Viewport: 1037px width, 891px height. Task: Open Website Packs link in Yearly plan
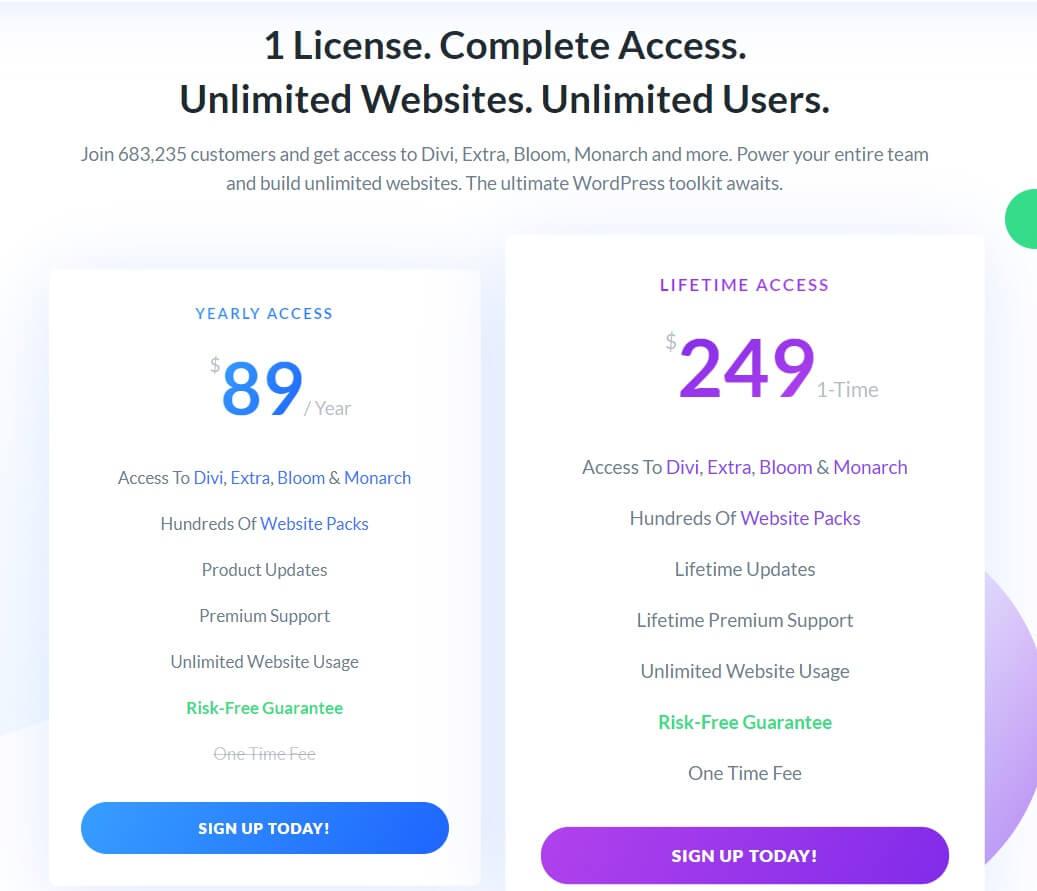(x=314, y=524)
